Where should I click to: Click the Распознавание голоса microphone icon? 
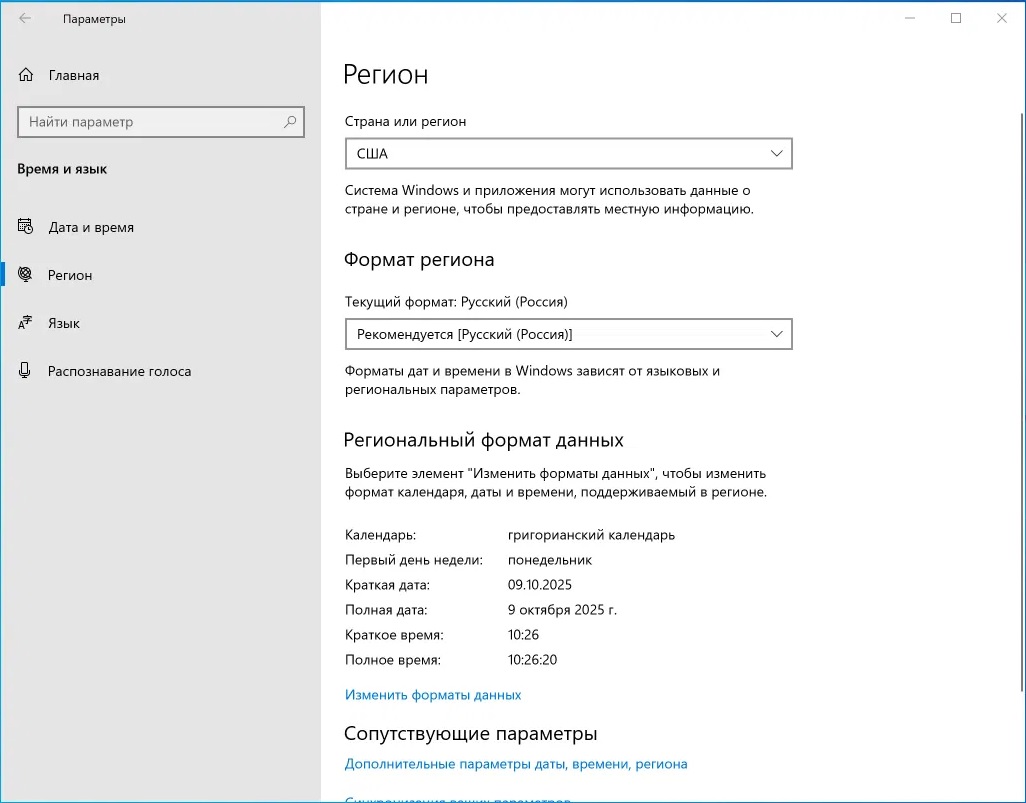[26, 371]
